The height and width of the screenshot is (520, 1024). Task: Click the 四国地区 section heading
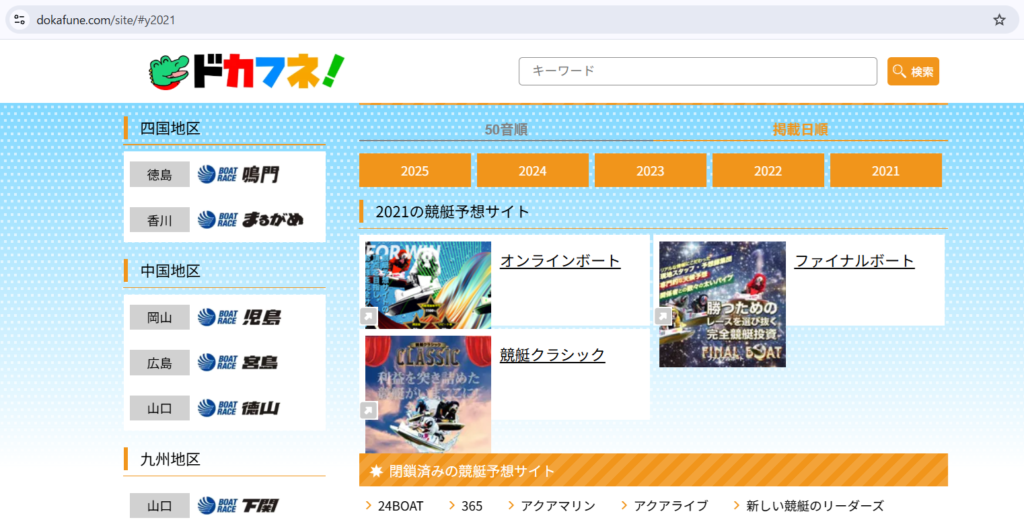[170, 128]
